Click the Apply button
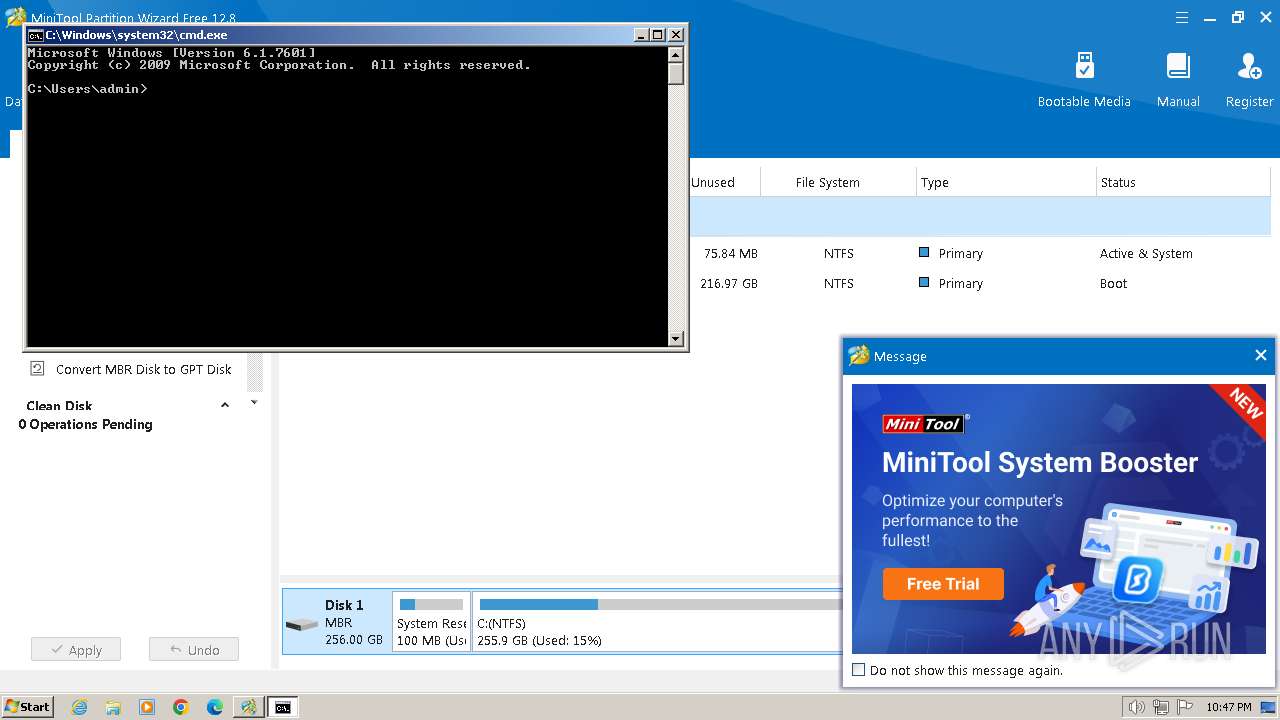 (x=76, y=650)
